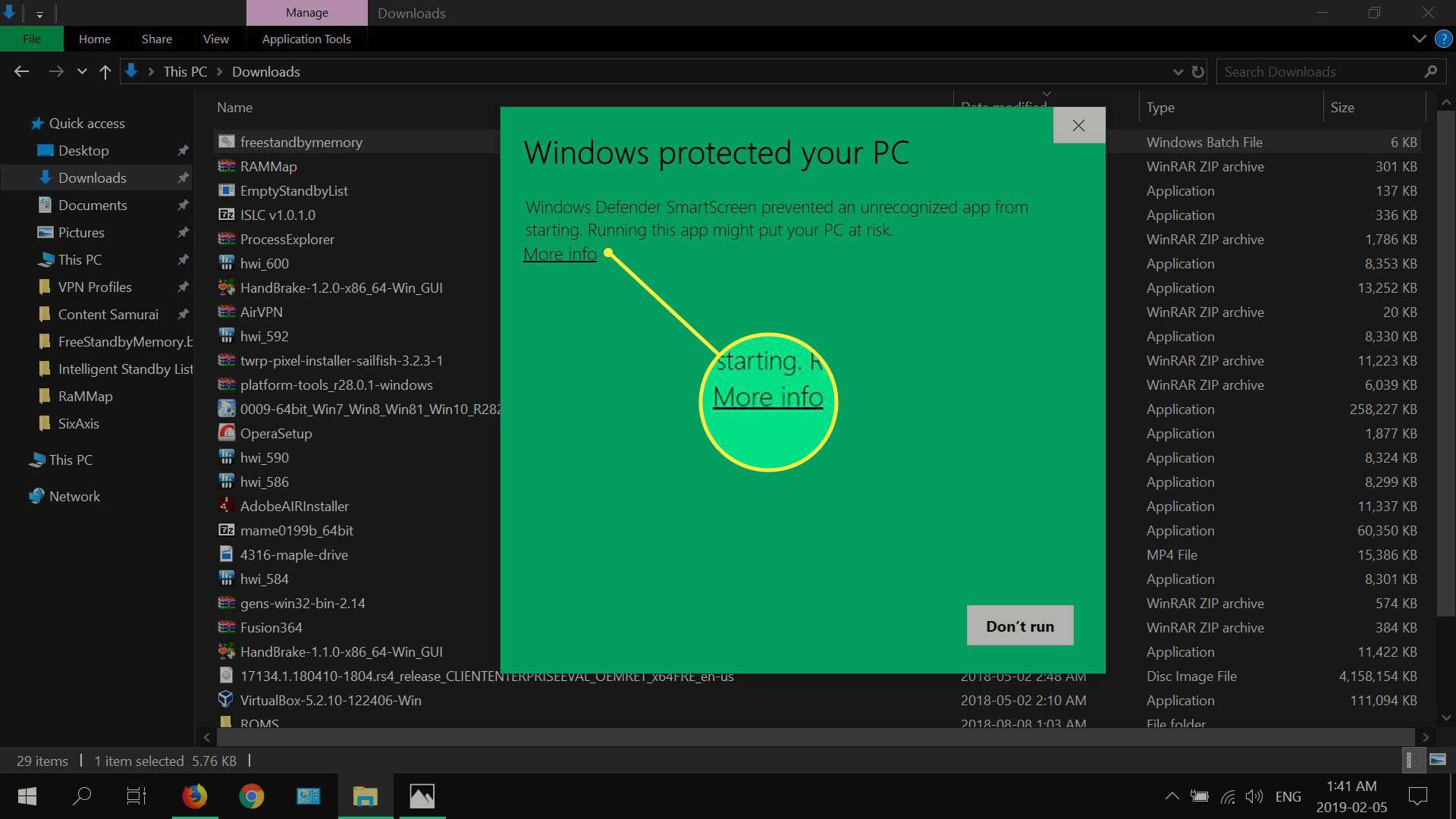Viewport: 1456px width, 819px height.
Task: Select the HandBrake-1.2.0 installer icon
Action: click(x=226, y=287)
